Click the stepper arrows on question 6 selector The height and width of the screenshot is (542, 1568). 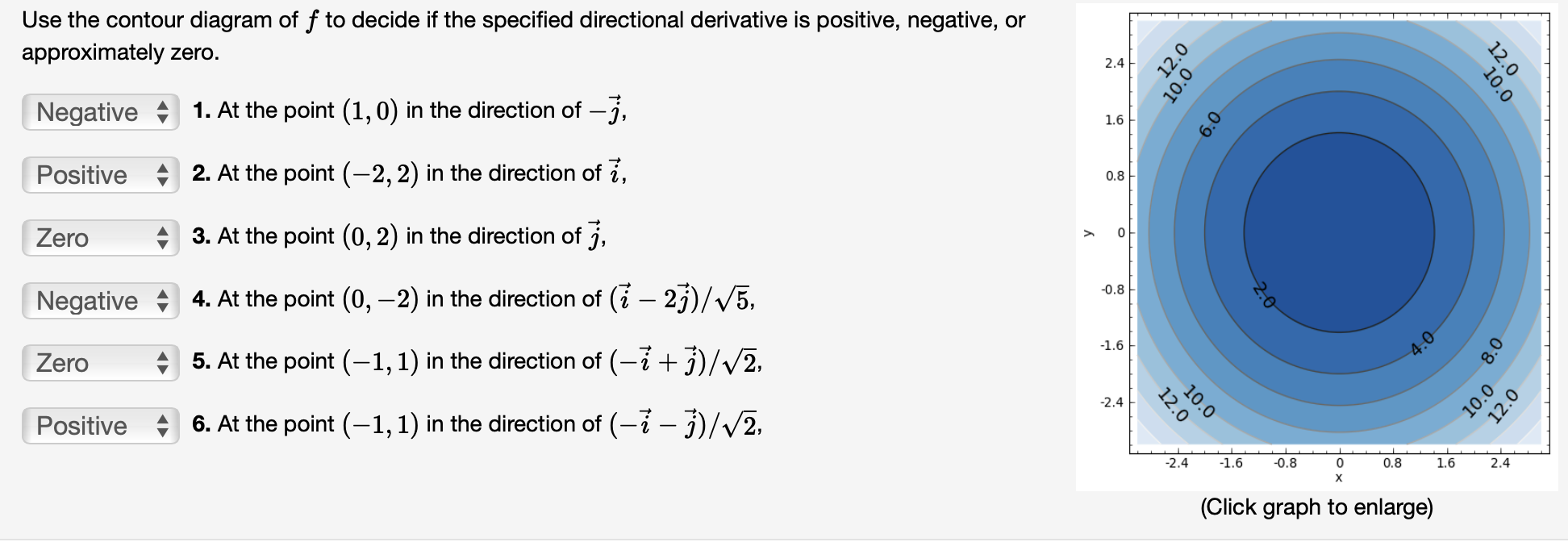(x=165, y=426)
